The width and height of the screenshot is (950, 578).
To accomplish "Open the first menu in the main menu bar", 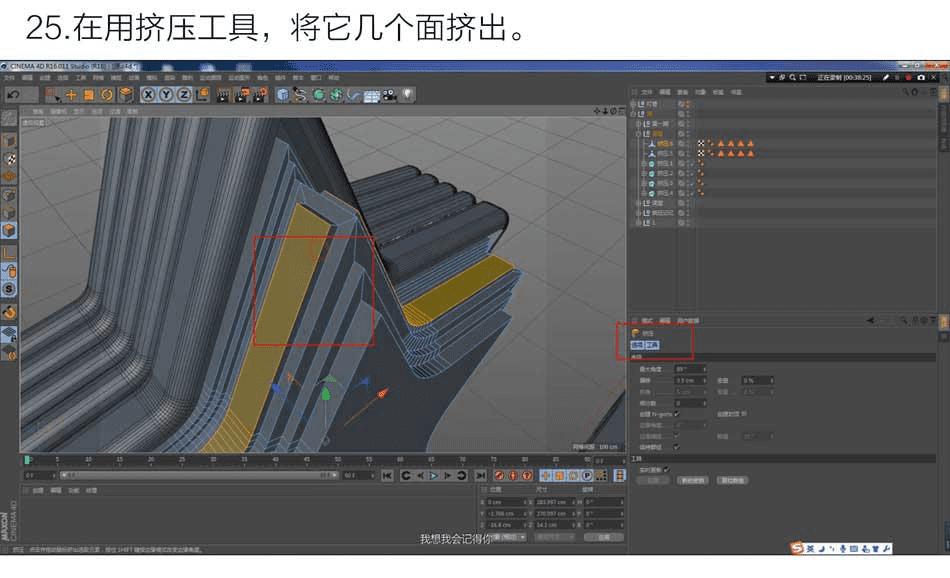I will 9,78.
